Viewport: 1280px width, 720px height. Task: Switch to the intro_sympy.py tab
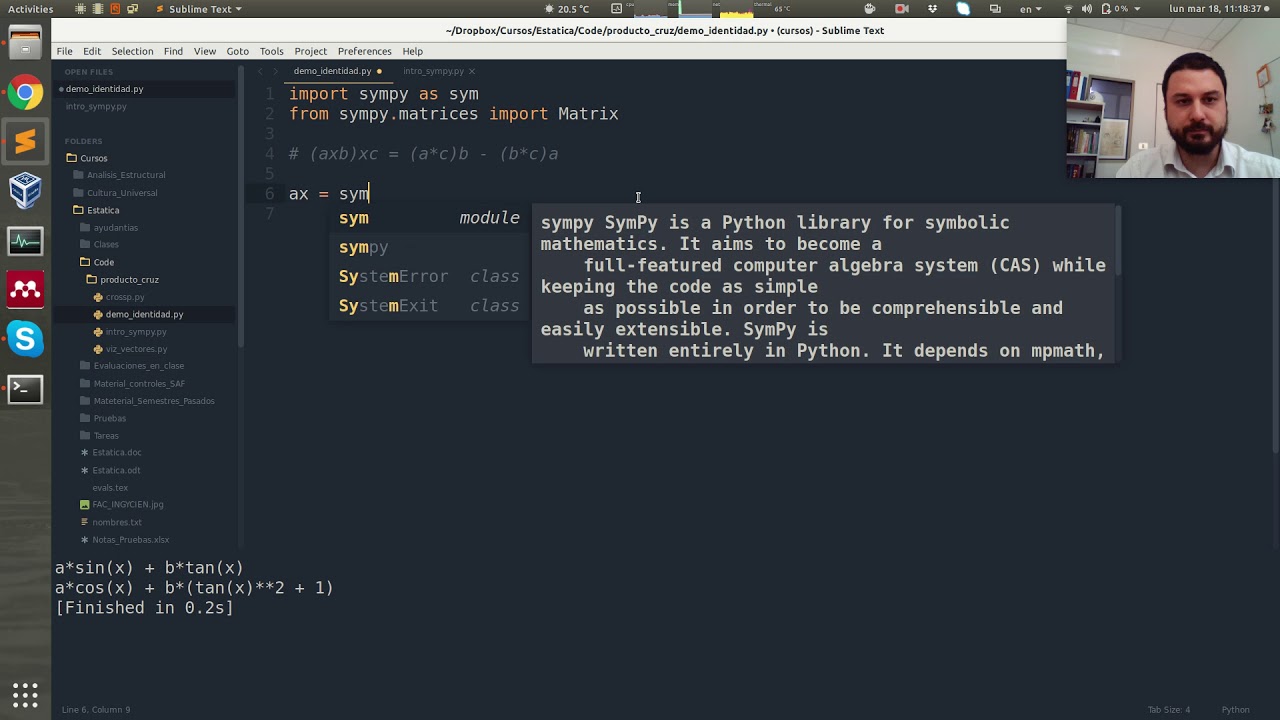coord(434,71)
